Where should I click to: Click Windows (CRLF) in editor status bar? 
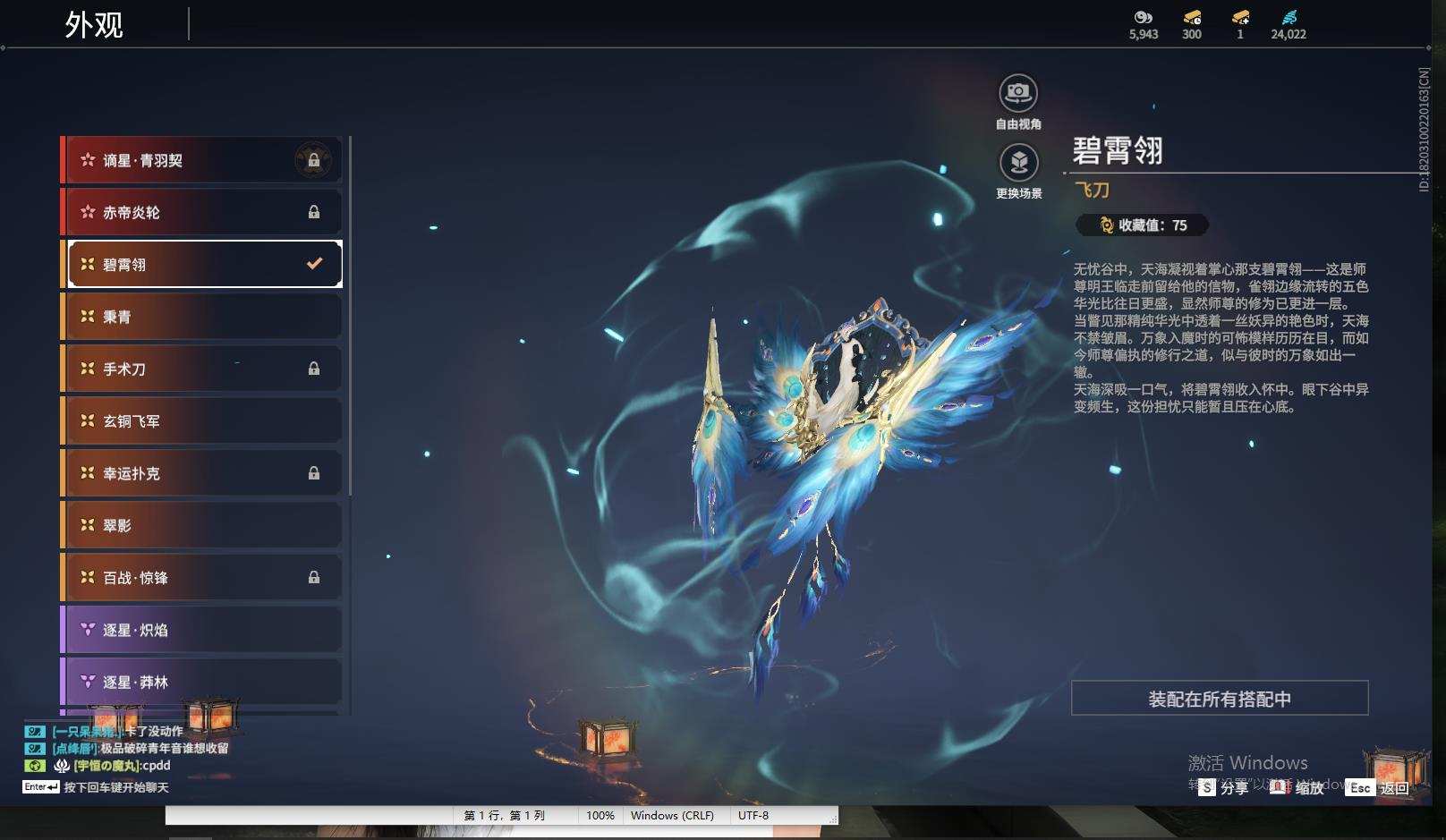(x=672, y=815)
